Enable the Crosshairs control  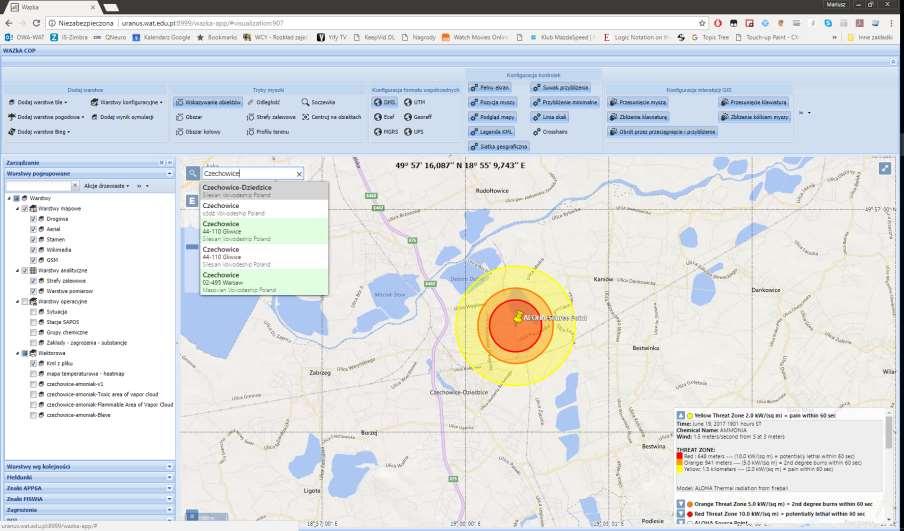click(x=551, y=132)
